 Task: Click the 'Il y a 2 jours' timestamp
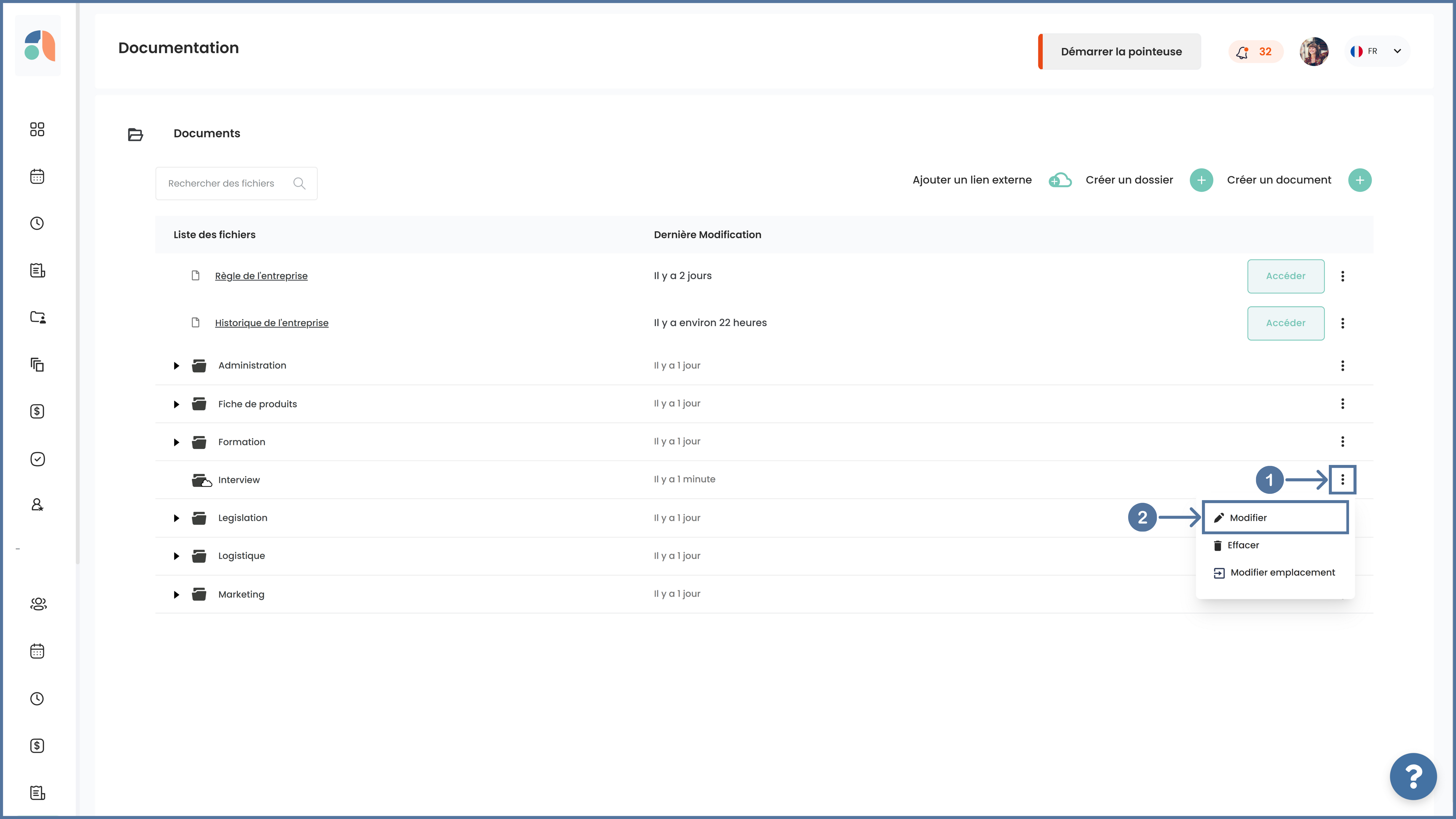pos(683,276)
